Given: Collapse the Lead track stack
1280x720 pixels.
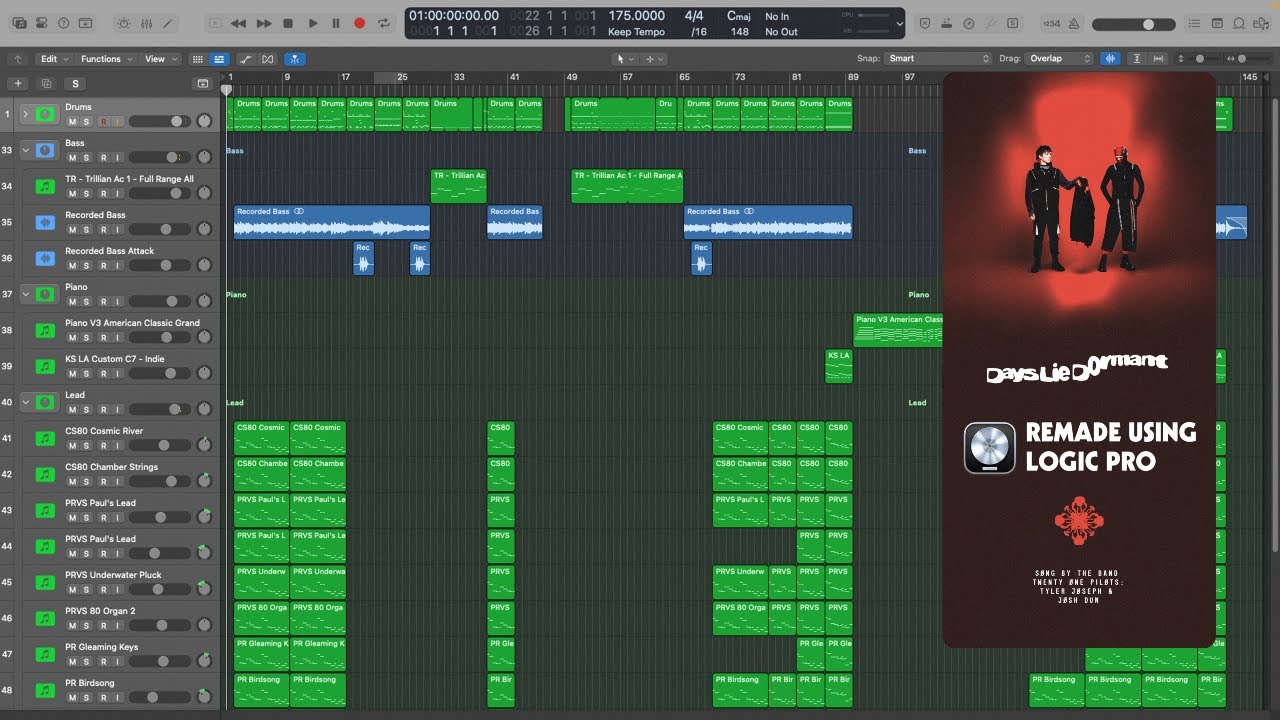Looking at the screenshot, I should [26, 402].
